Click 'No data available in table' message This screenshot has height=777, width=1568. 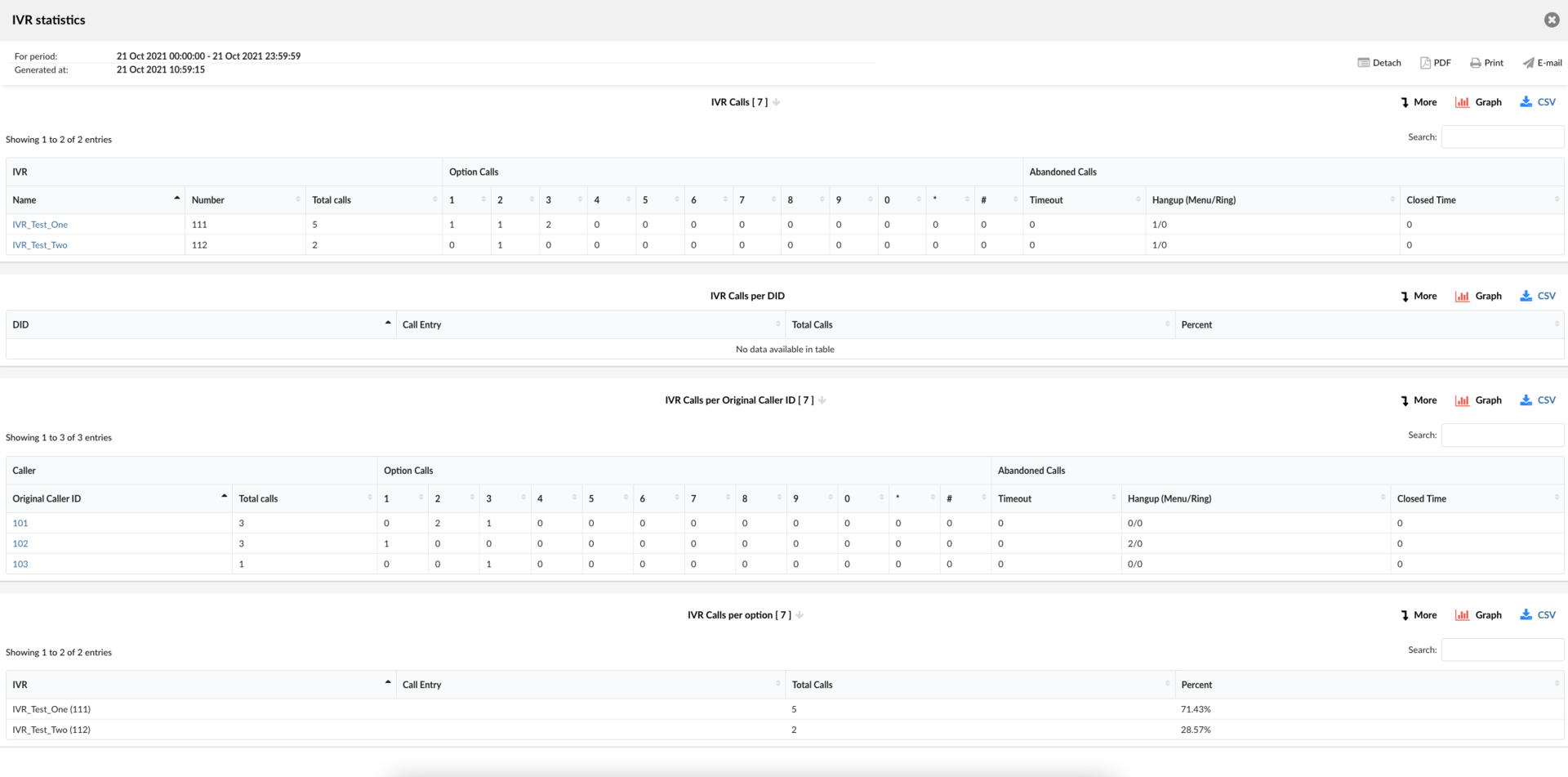[x=785, y=350]
